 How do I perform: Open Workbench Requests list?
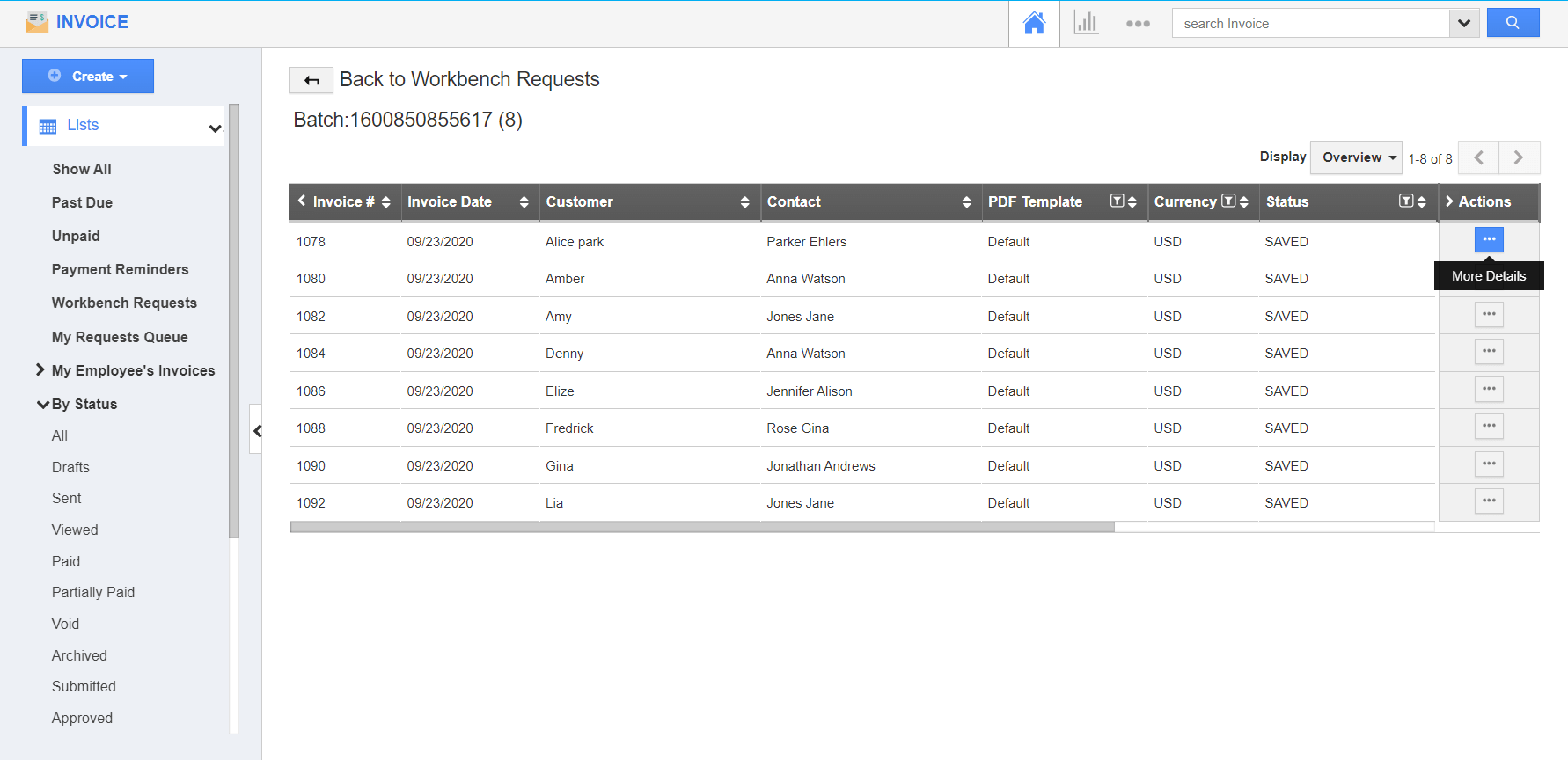coord(124,303)
